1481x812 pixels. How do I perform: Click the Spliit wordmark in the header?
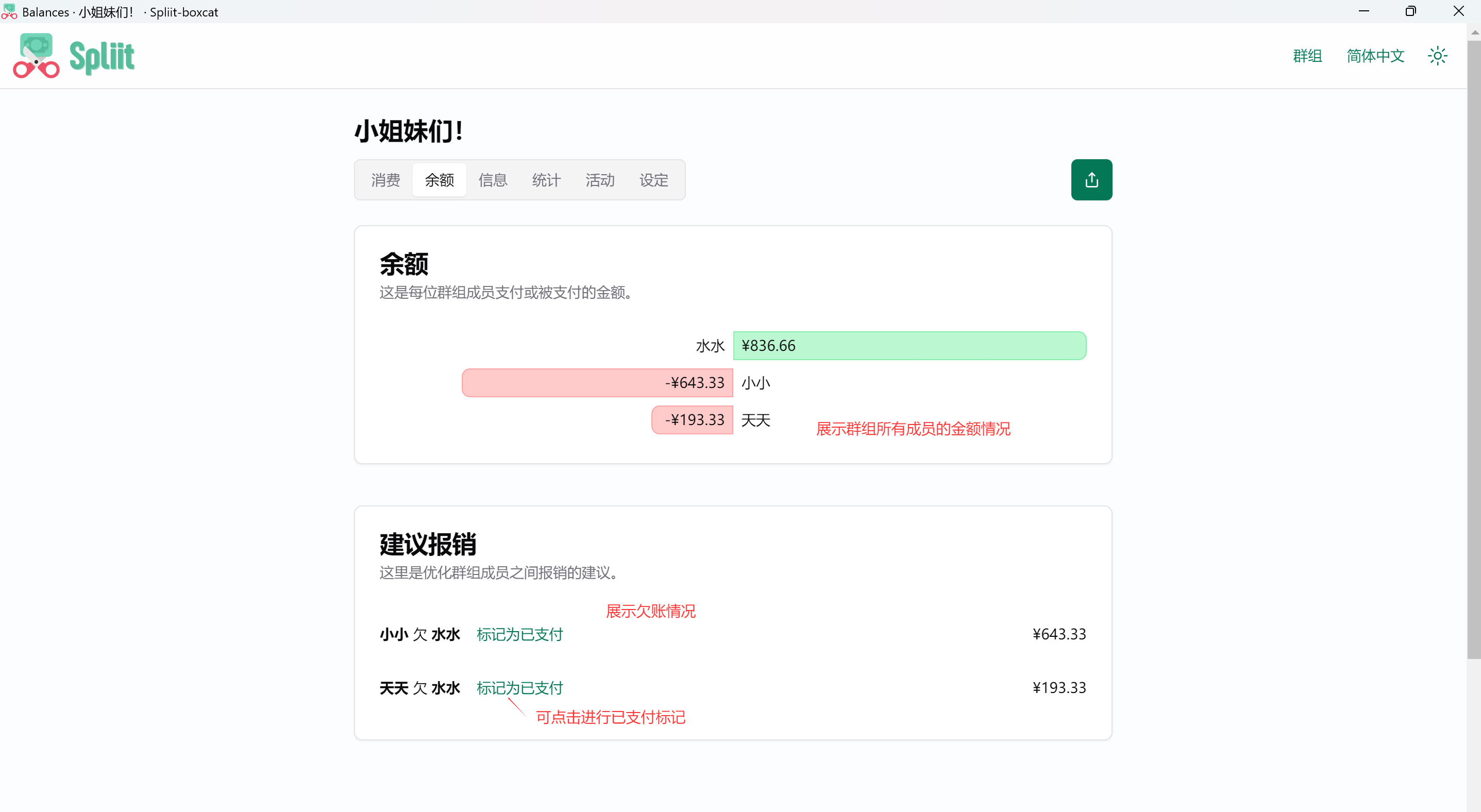click(x=102, y=58)
